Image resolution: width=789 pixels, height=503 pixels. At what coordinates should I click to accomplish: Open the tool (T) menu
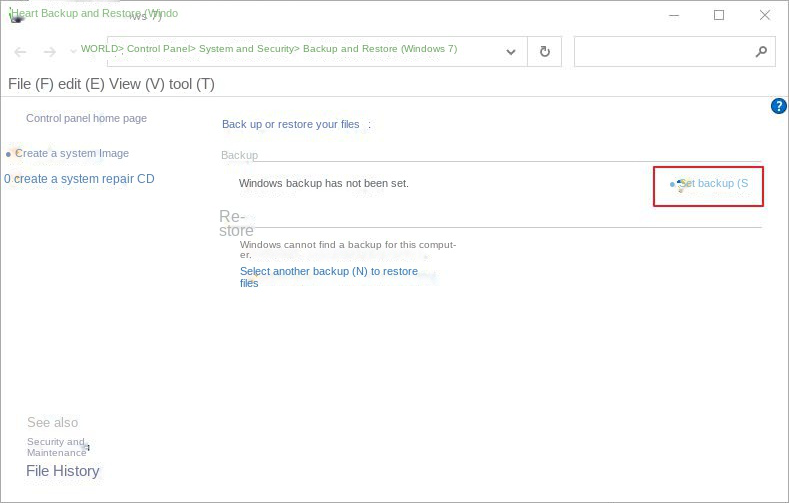pos(192,84)
